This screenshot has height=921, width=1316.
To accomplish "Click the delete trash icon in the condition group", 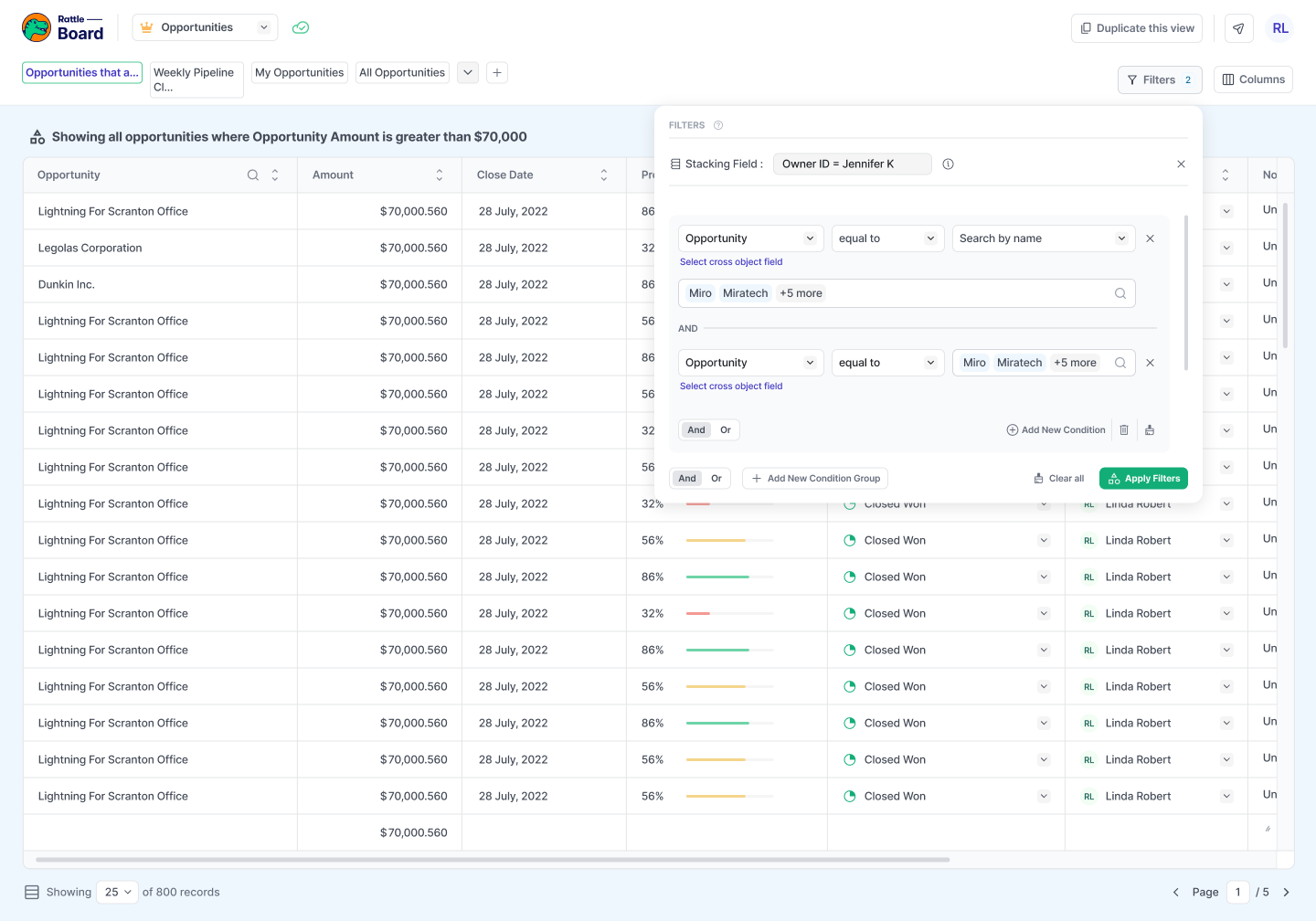I will tap(1124, 429).
